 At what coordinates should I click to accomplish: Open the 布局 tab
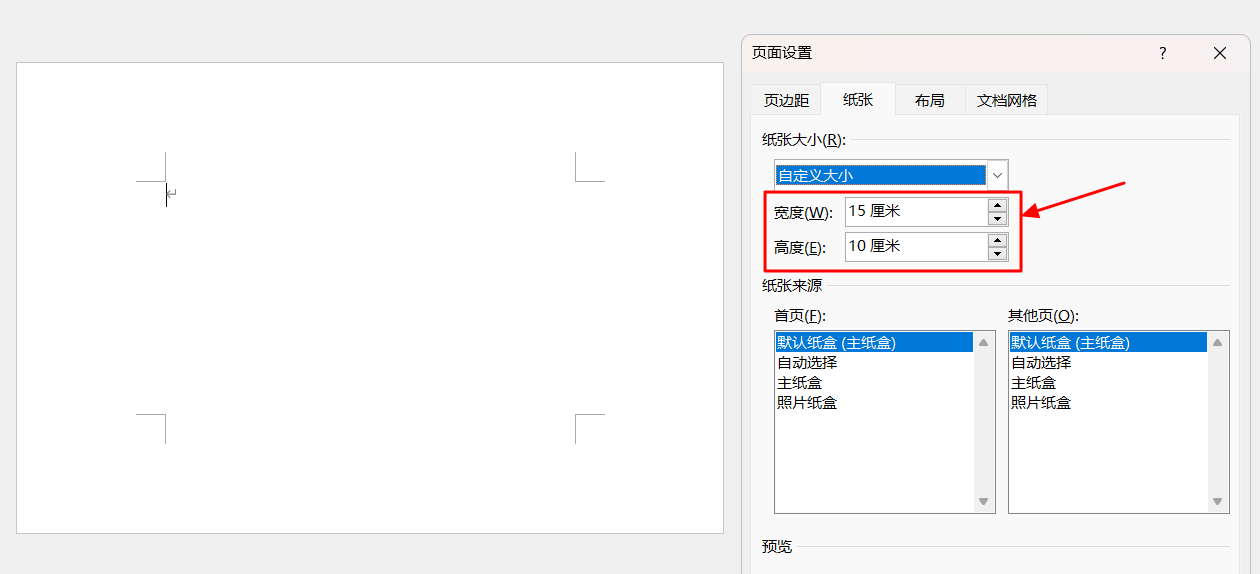[x=930, y=100]
